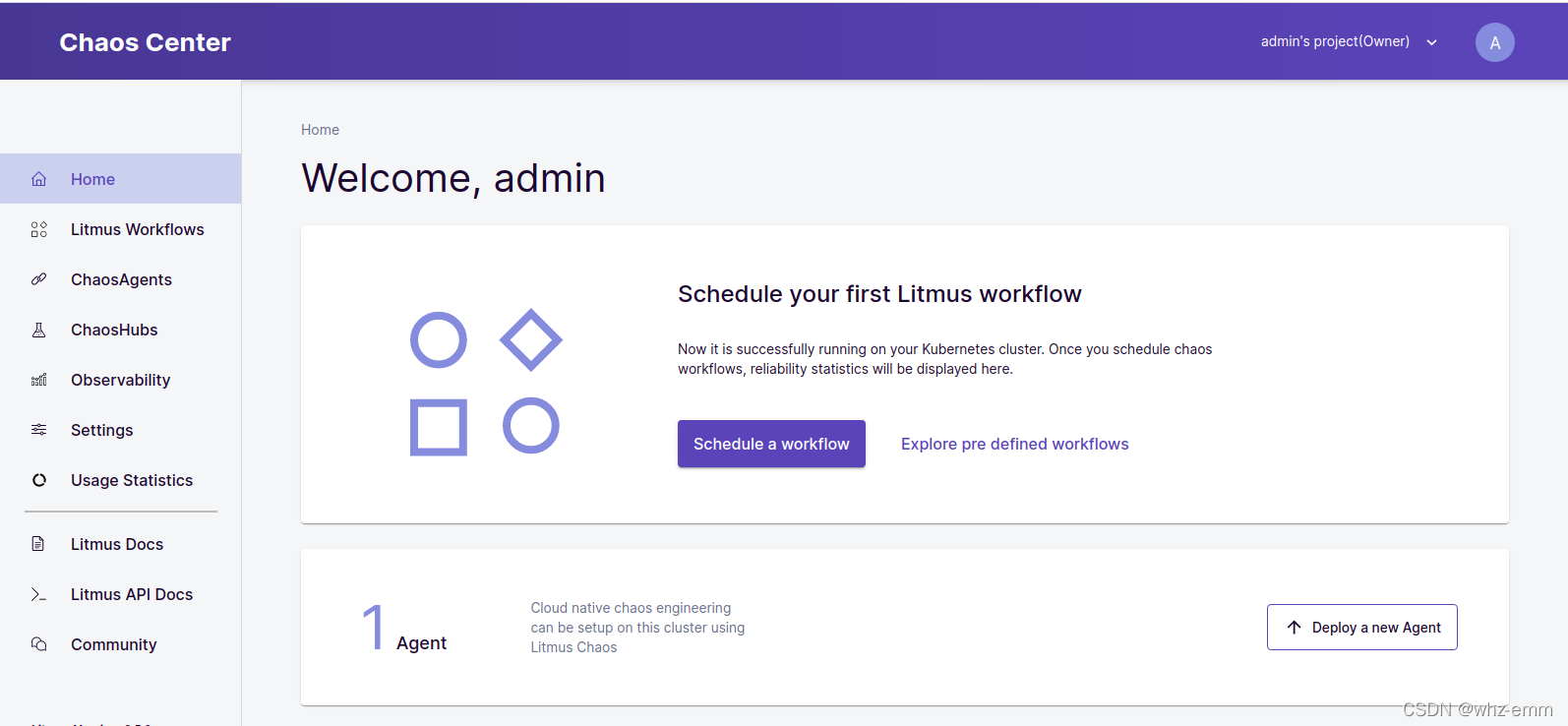Expand the project dropdown chevron

[x=1432, y=42]
